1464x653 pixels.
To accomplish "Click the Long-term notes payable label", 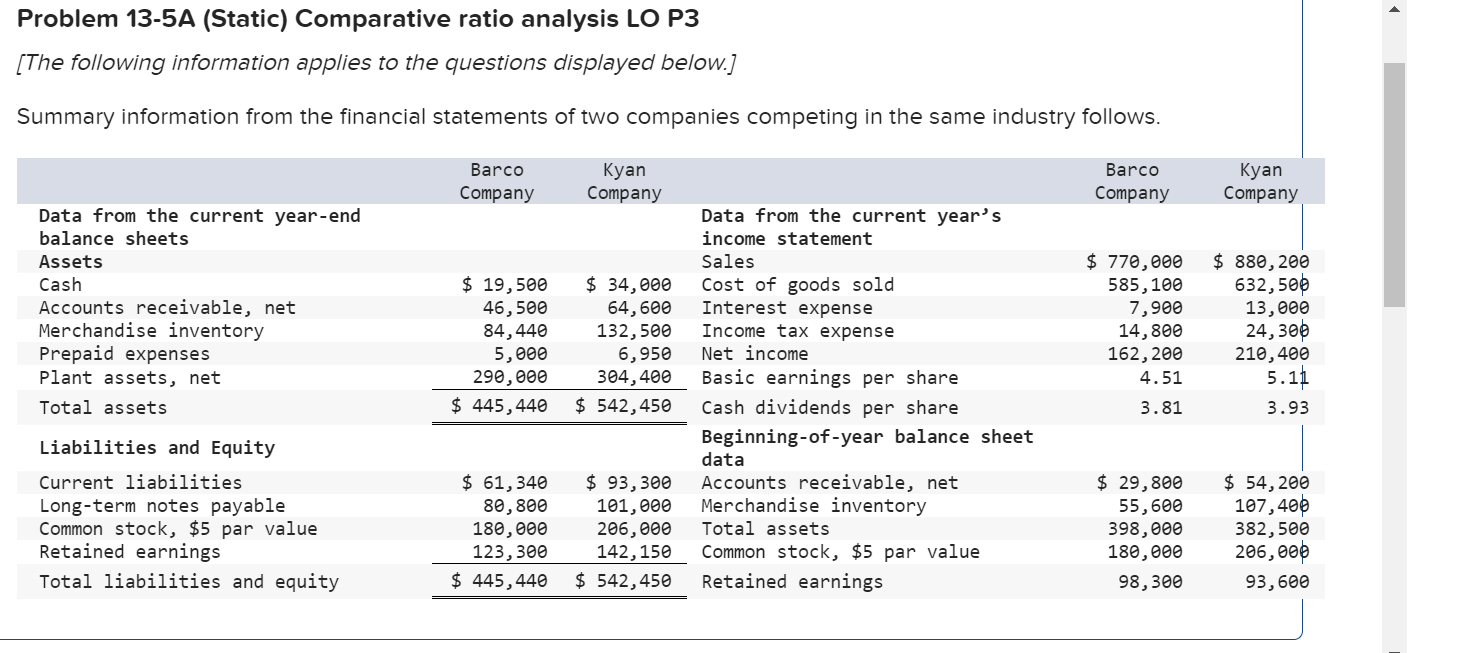I will tap(162, 506).
